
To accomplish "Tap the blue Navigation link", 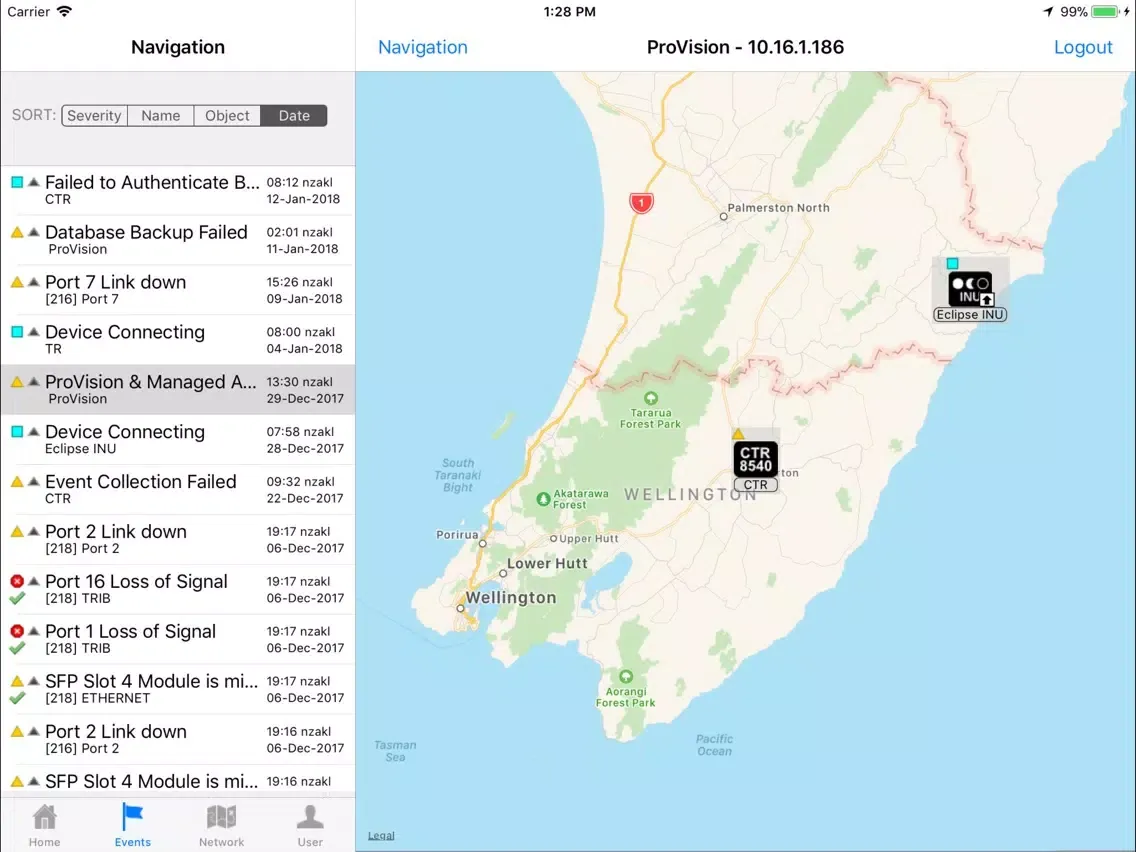I will [423, 47].
